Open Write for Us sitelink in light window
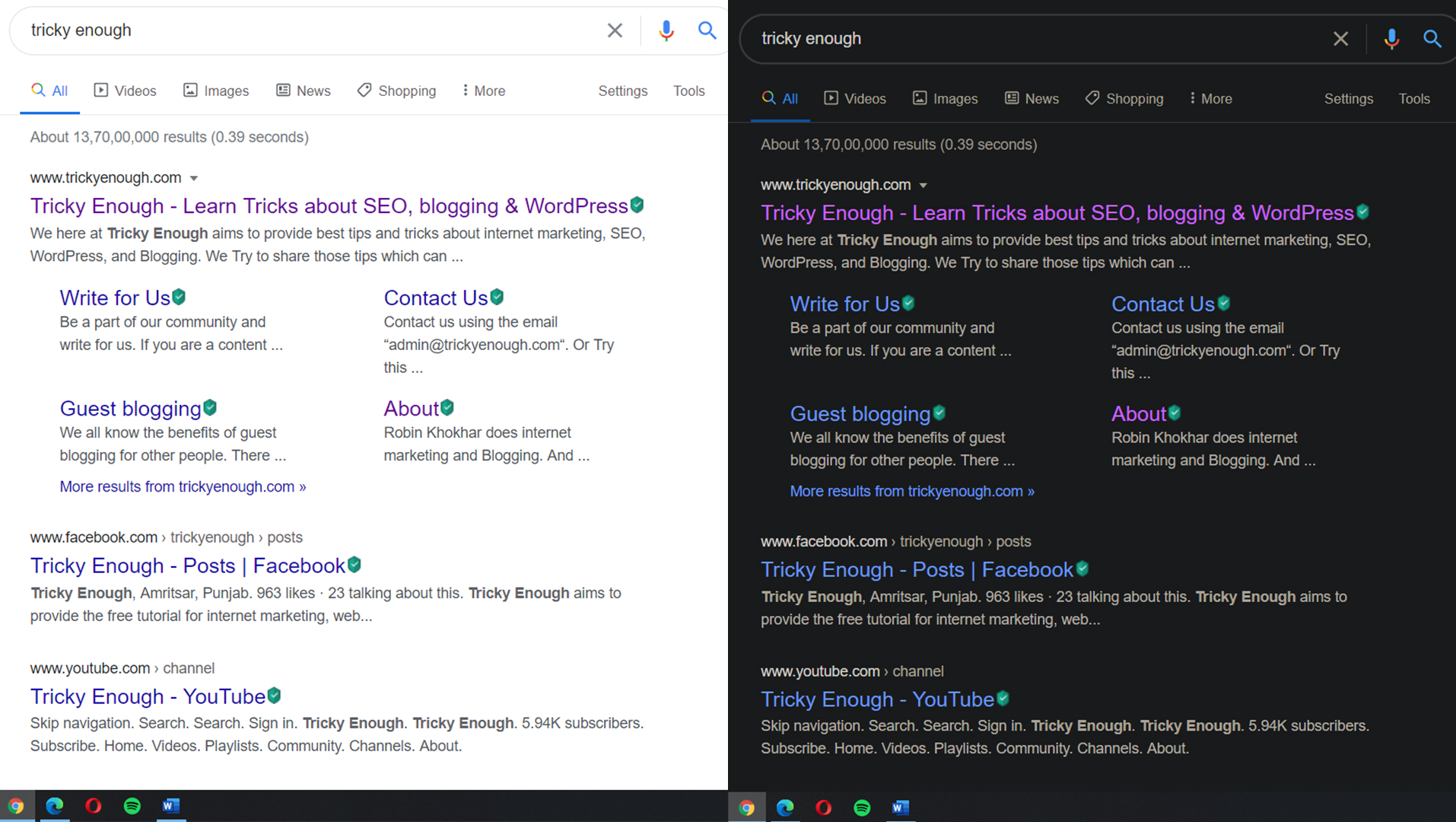 pos(115,298)
